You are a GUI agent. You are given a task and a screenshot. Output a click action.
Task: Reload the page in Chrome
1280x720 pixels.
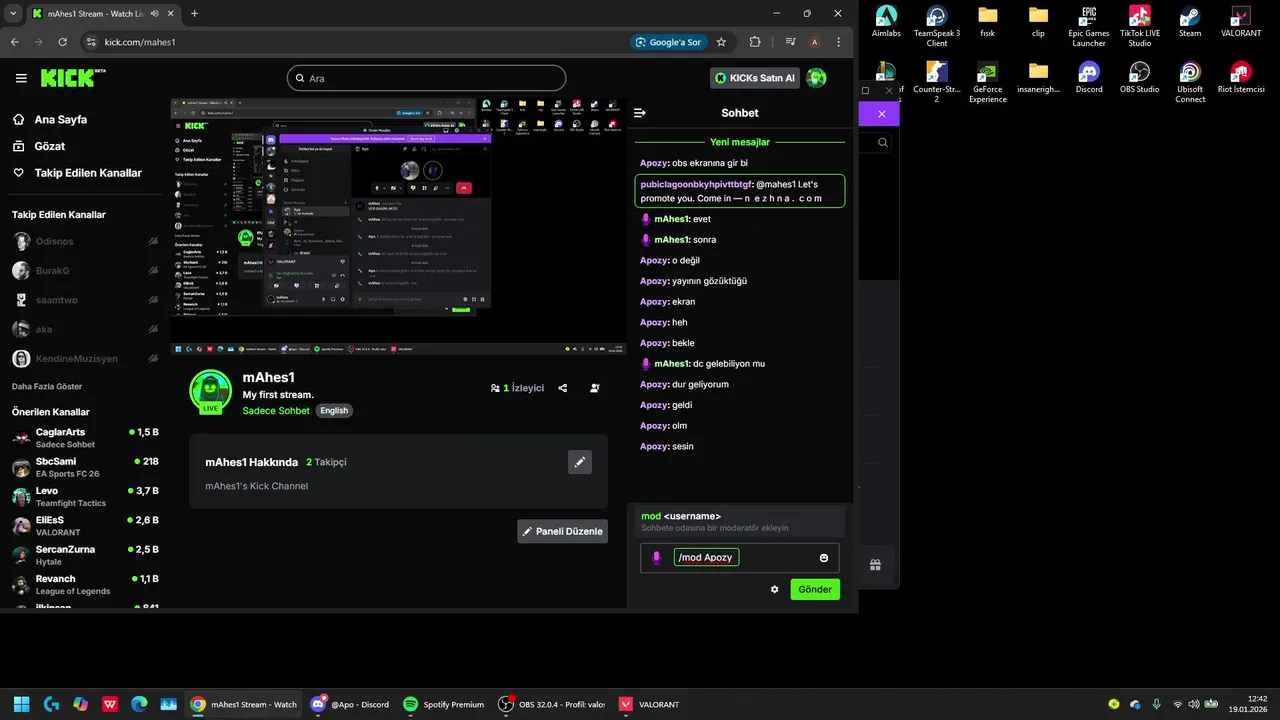[63, 42]
